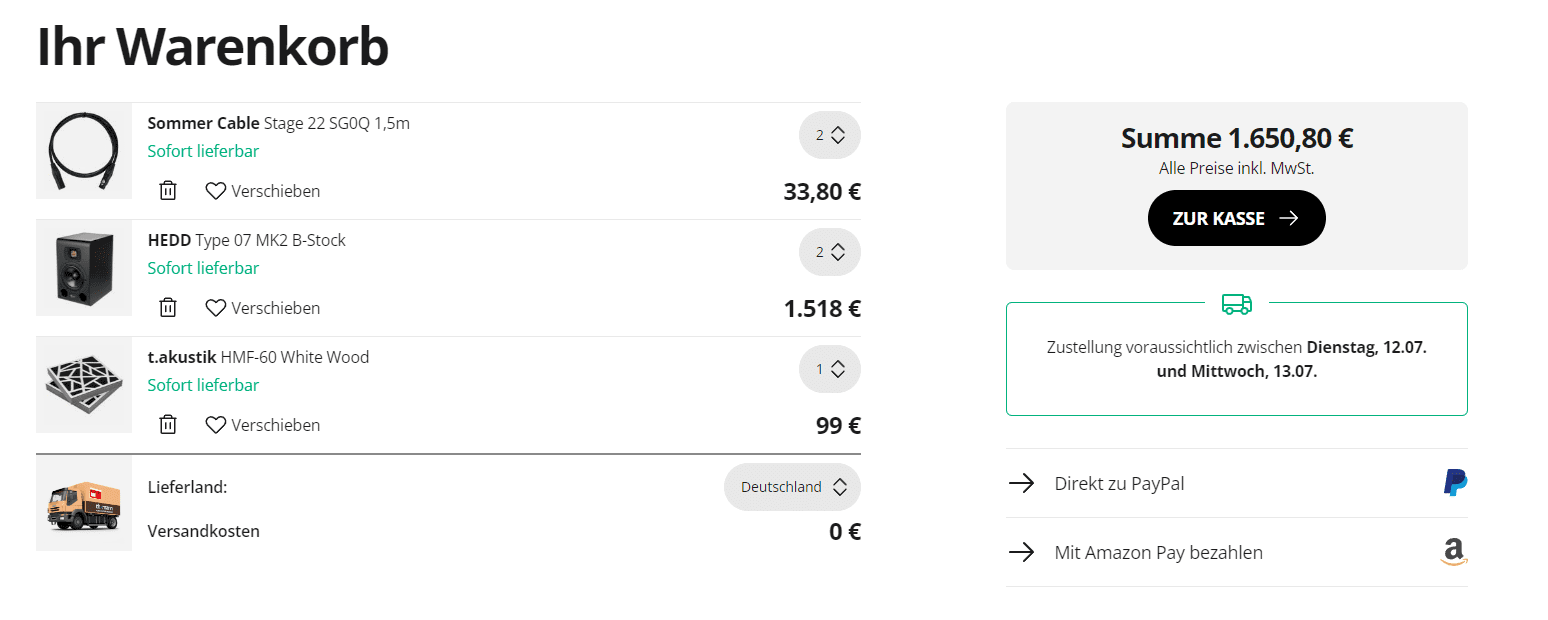Open the HEDD speaker product thumbnail

[x=84, y=268]
